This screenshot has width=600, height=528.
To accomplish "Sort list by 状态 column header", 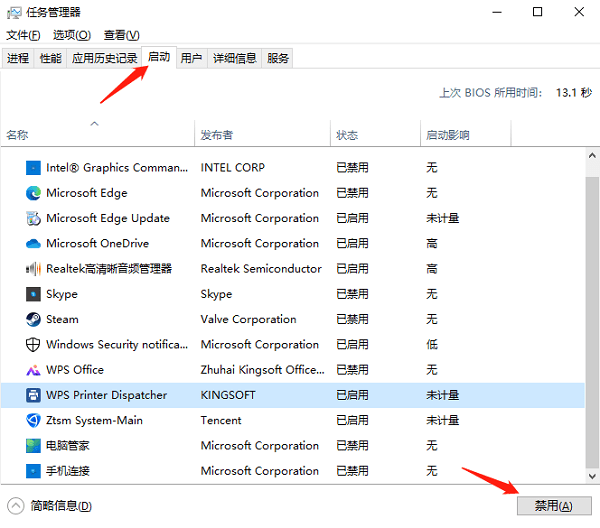I will [x=375, y=135].
